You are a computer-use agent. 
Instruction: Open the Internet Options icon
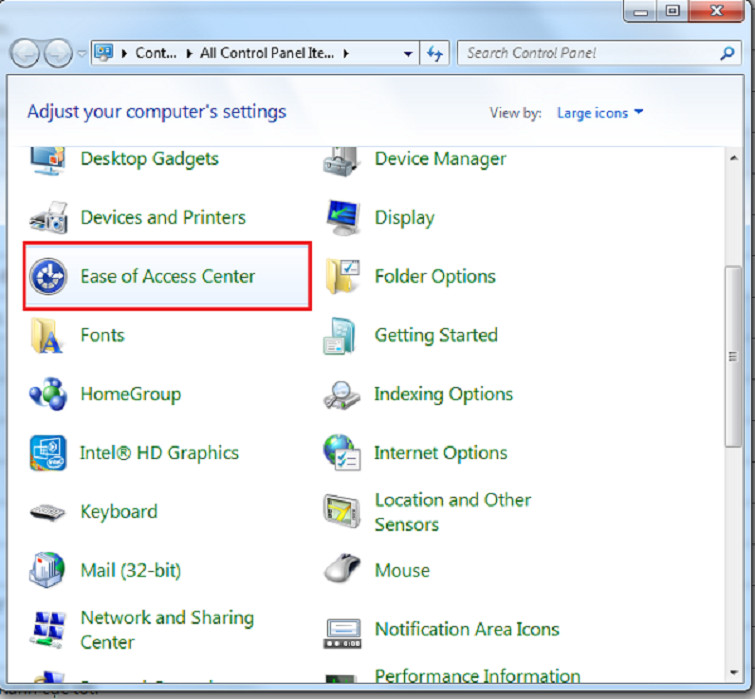(342, 453)
